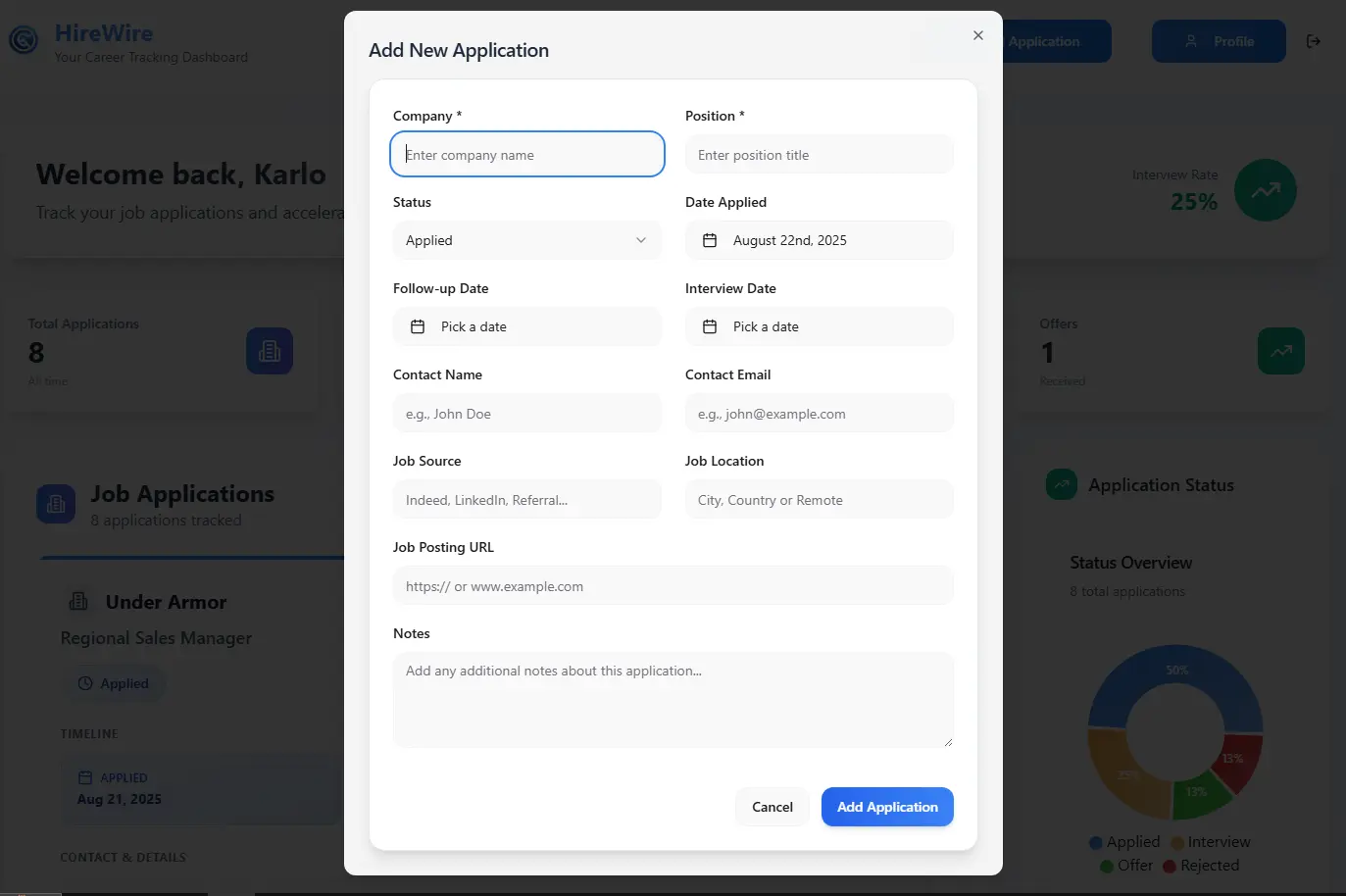
Task: Click the green 13% donut segment
Action: tap(1199, 794)
